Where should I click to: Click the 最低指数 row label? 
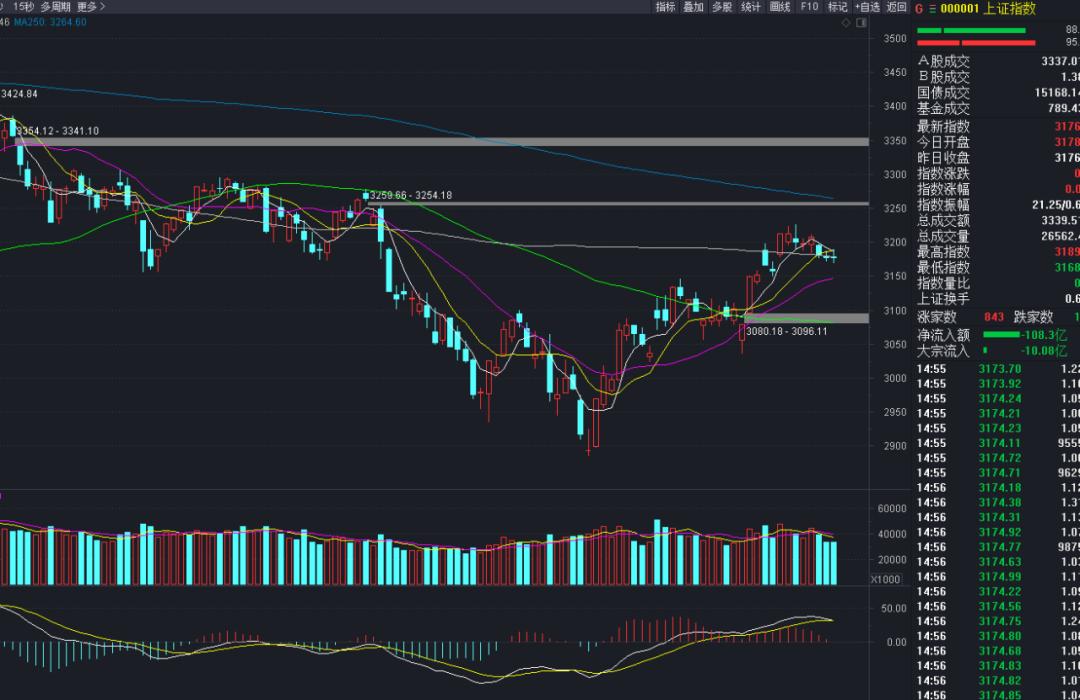(x=943, y=267)
